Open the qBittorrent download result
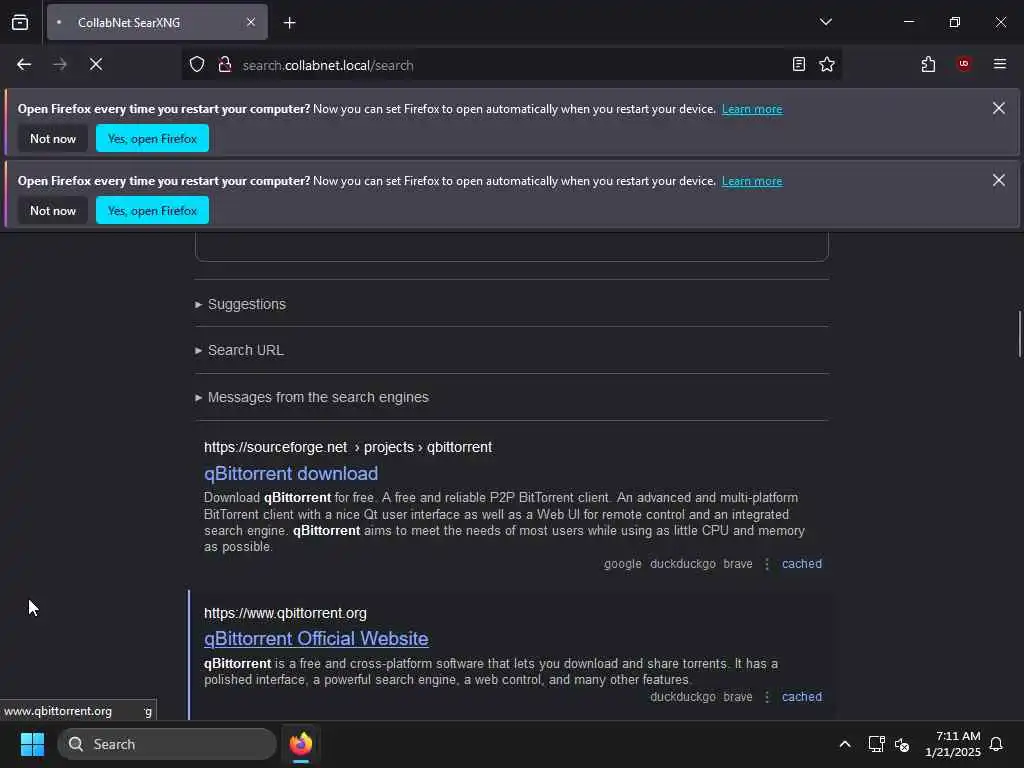The image size is (1024, 768). tap(291, 473)
